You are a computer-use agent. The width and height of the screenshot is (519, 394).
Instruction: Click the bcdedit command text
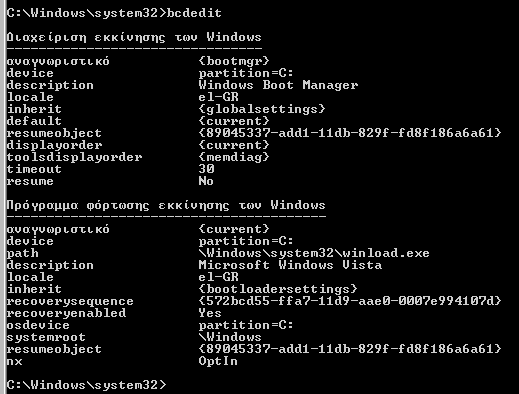pos(194,13)
